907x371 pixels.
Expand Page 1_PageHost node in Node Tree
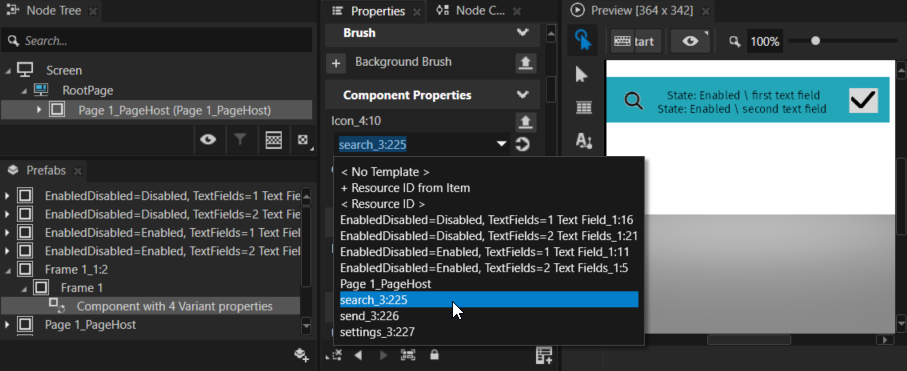[x=39, y=110]
